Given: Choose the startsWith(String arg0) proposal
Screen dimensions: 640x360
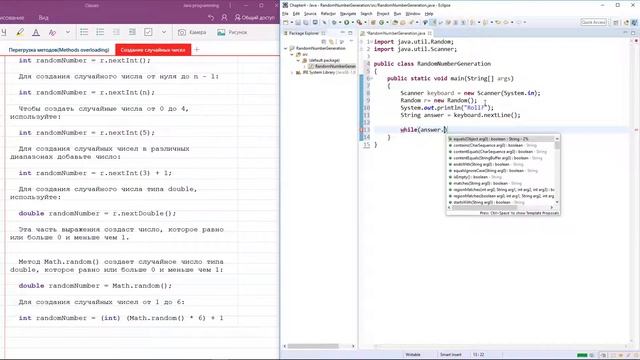Looking at the screenshot, I should tap(500, 202).
